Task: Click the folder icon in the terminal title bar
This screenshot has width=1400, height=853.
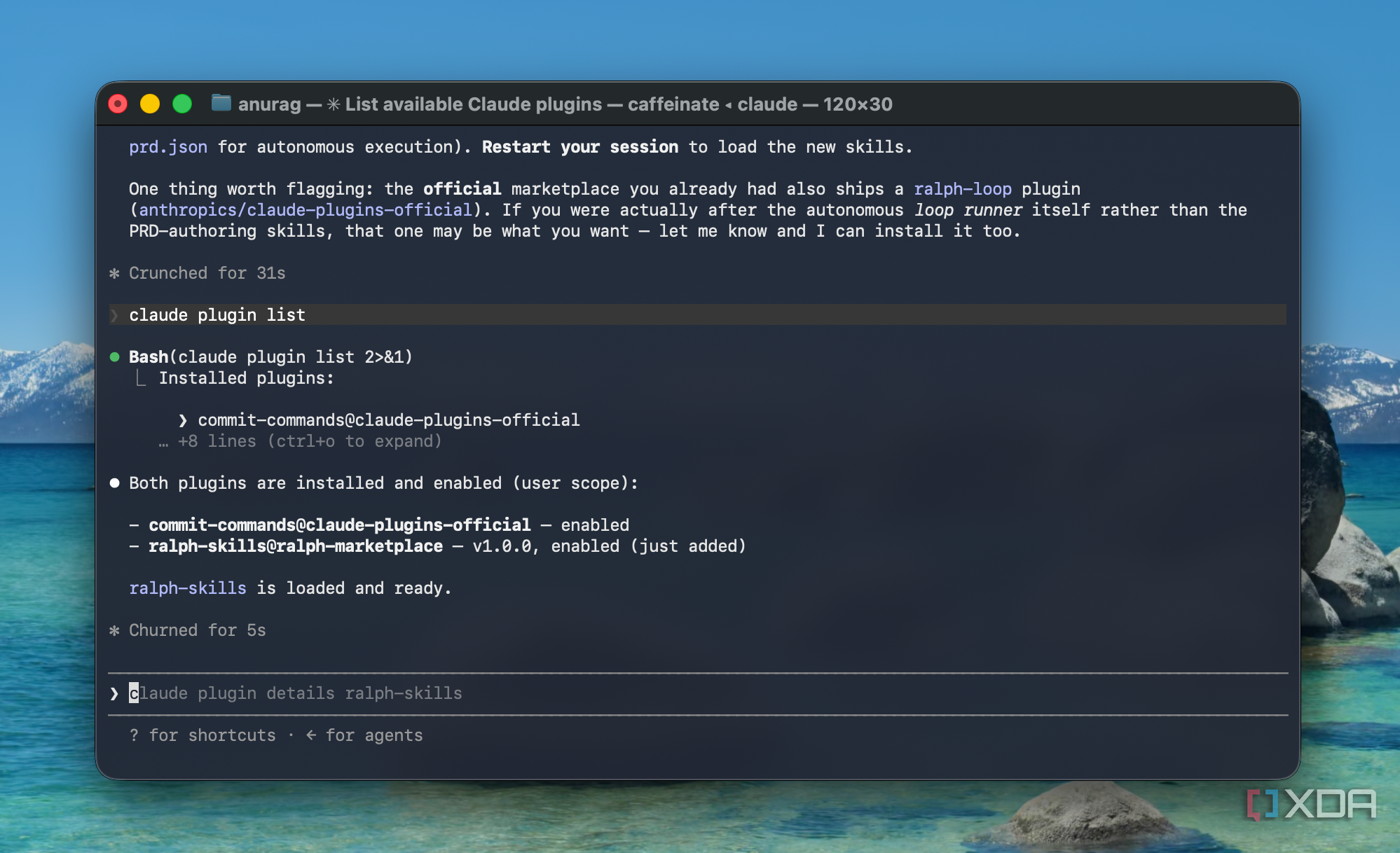Action: [x=221, y=104]
